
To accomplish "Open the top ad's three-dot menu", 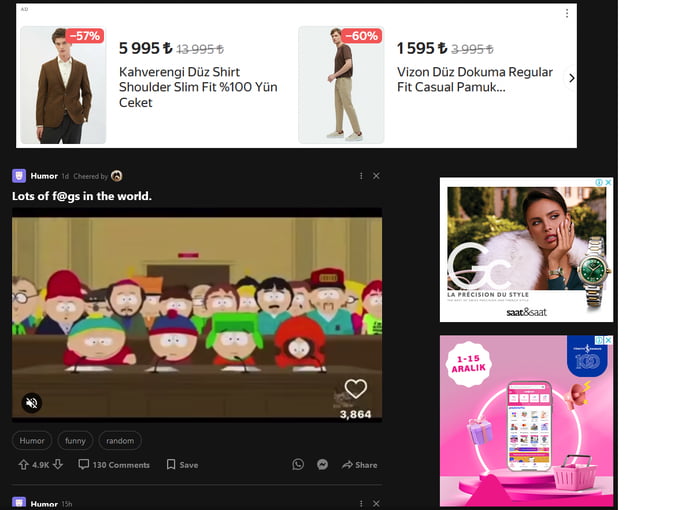I will click(566, 14).
